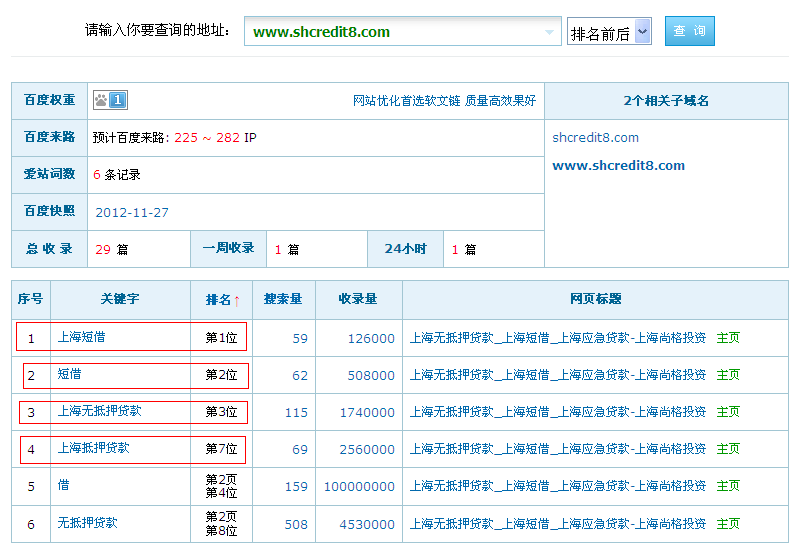Click the index count 126000 in row 1
This screenshot has height=546, width=795.
tap(371, 339)
